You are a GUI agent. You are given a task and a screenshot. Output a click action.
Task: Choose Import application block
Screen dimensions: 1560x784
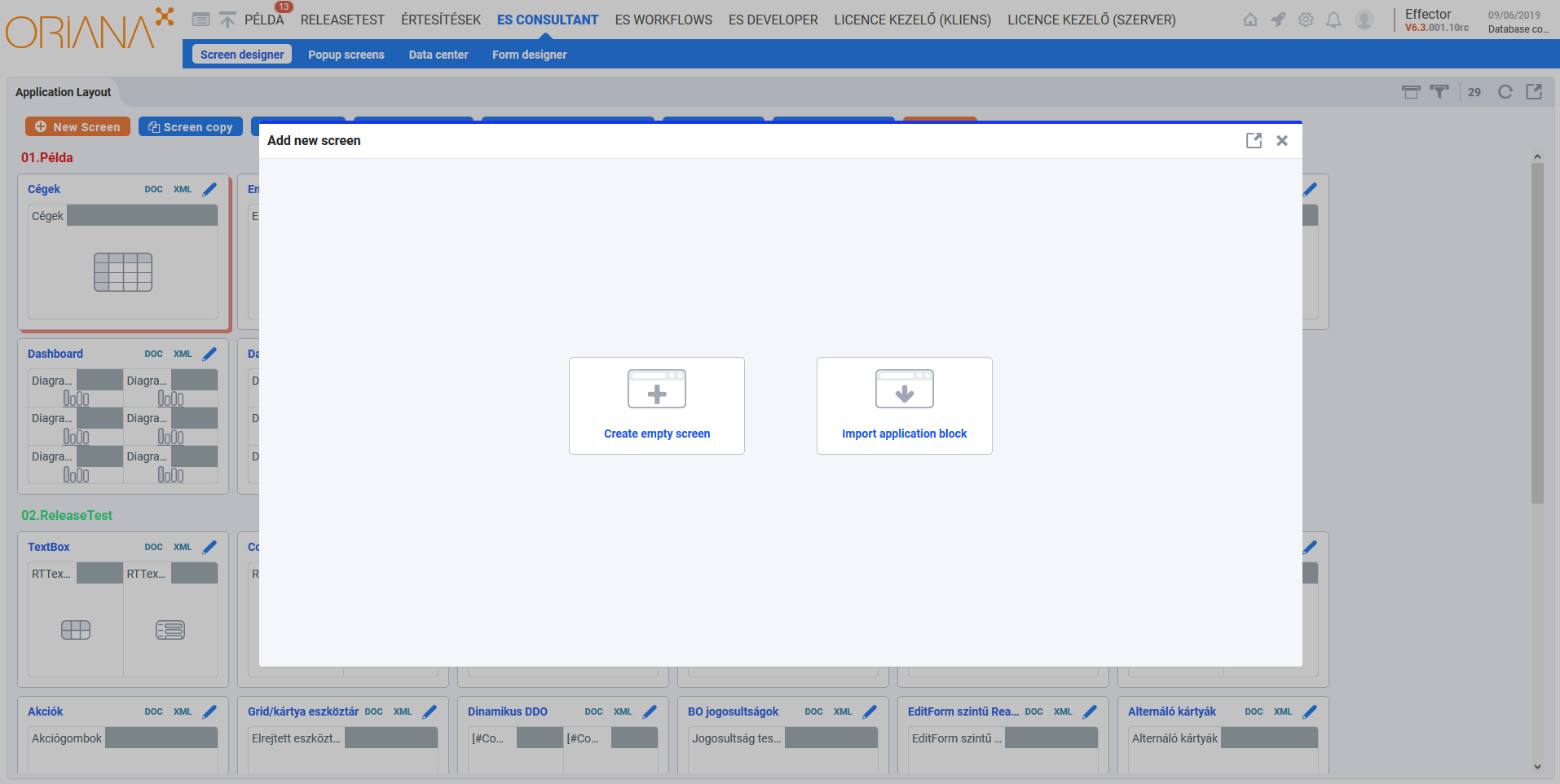905,406
